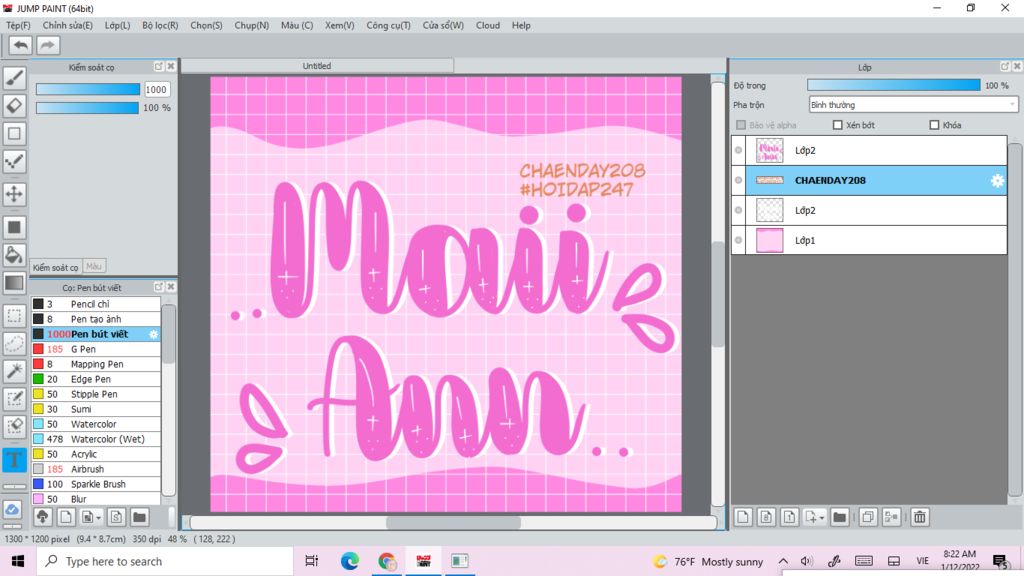Open the Cửa sổ(W) menu
Viewport: 1024px width, 576px height.
[x=443, y=25]
